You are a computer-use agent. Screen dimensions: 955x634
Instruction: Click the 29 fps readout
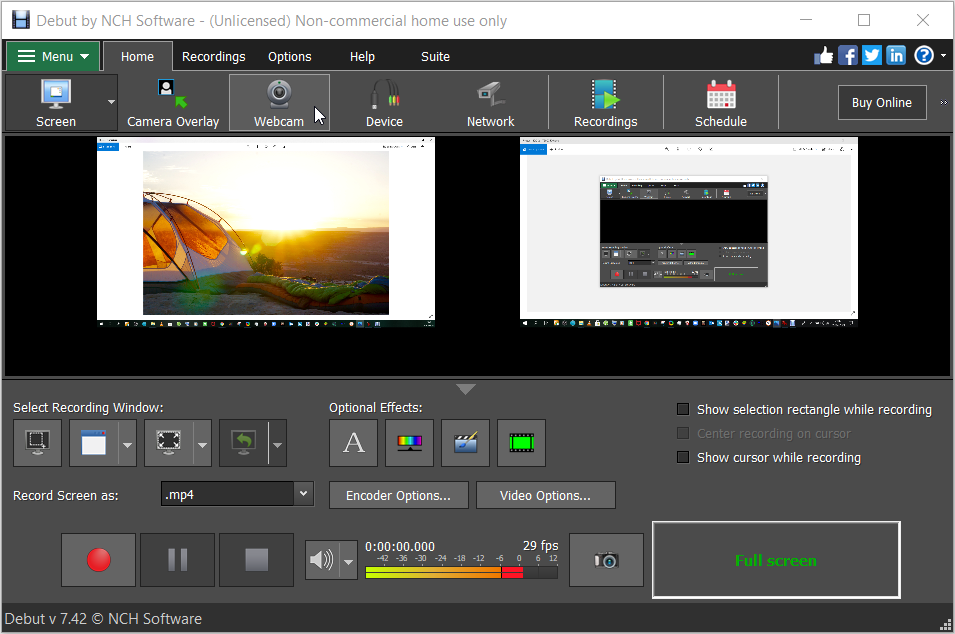(541, 546)
